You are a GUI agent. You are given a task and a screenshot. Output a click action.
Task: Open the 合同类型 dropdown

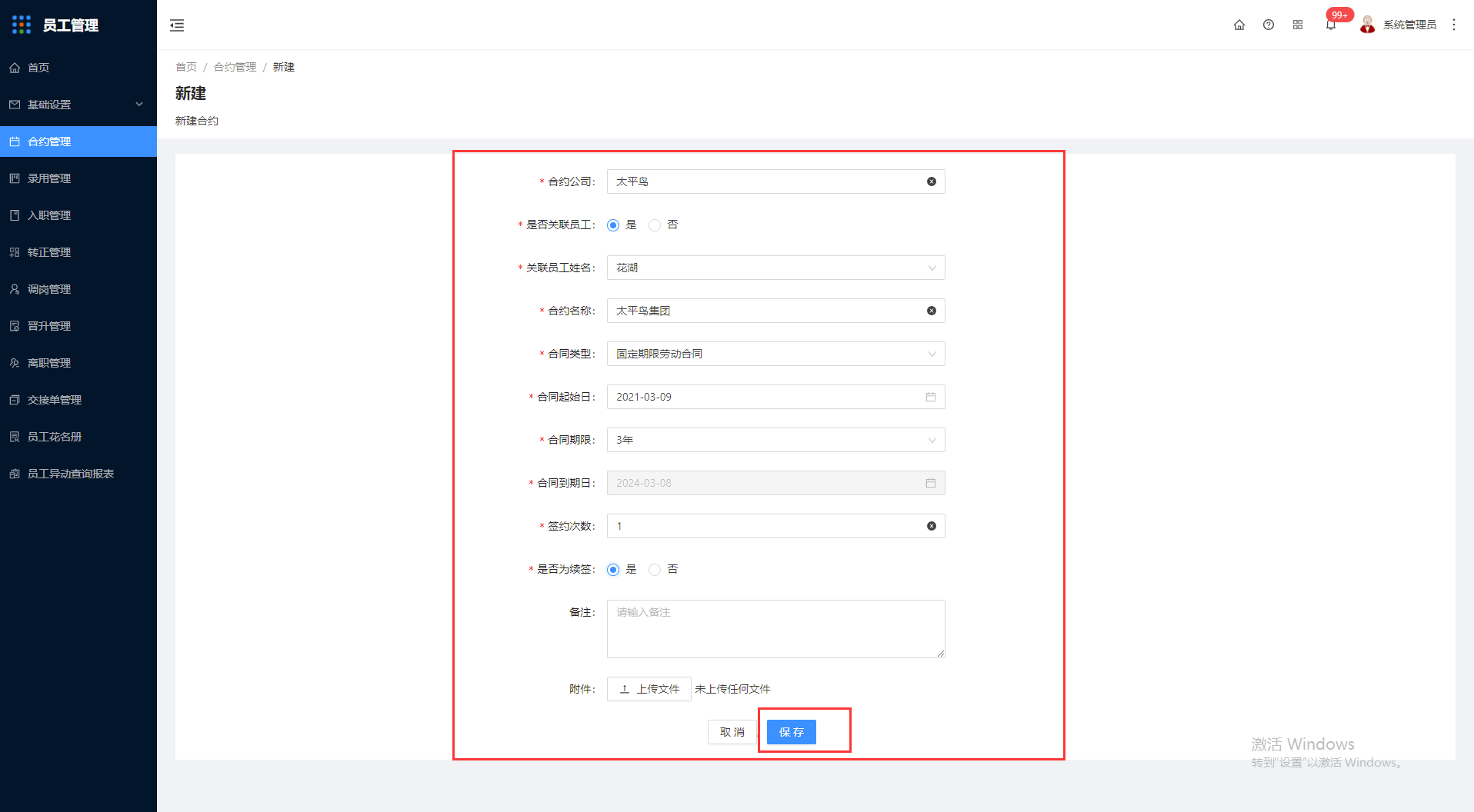(x=775, y=354)
